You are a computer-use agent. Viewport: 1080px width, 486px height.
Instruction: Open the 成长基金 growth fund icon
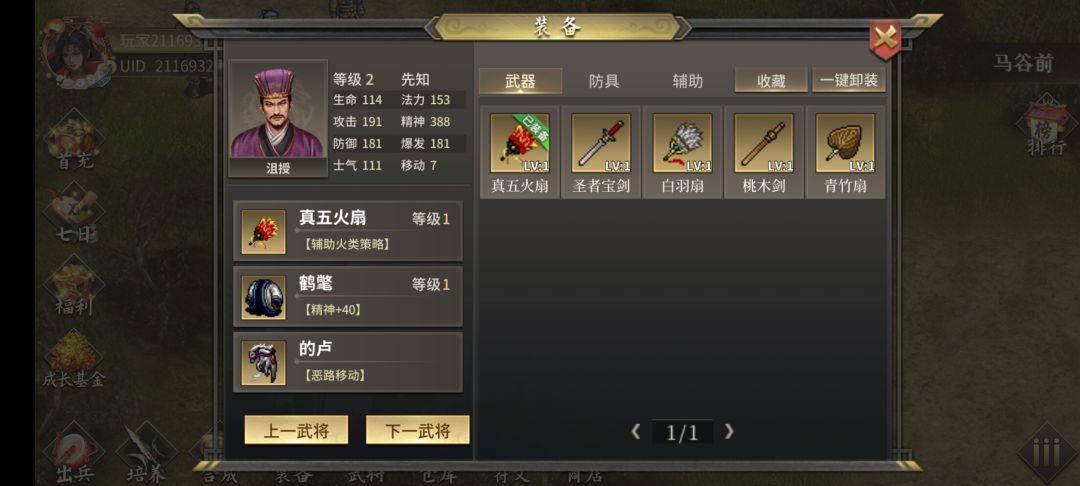(x=74, y=360)
